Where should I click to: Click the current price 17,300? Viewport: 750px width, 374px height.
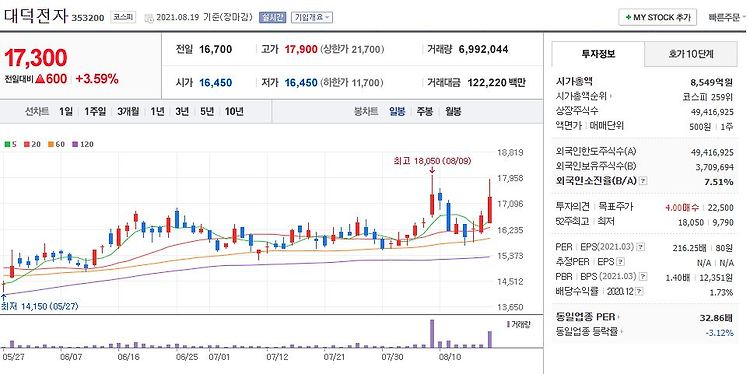click(x=36, y=58)
